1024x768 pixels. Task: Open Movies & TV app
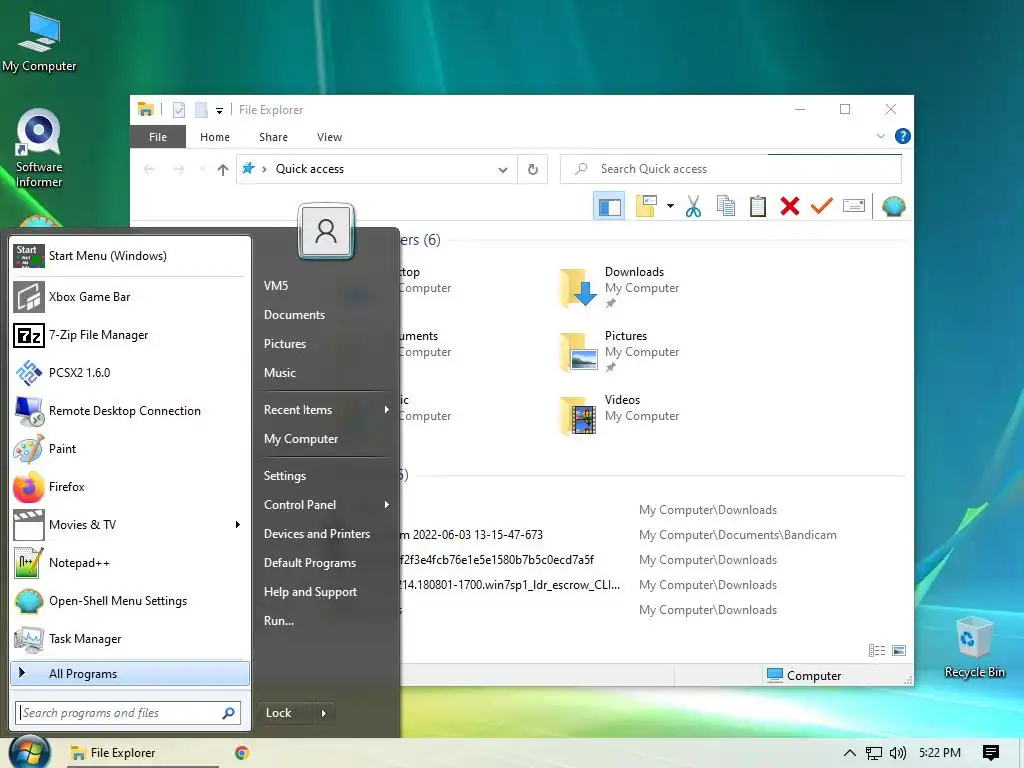130,524
